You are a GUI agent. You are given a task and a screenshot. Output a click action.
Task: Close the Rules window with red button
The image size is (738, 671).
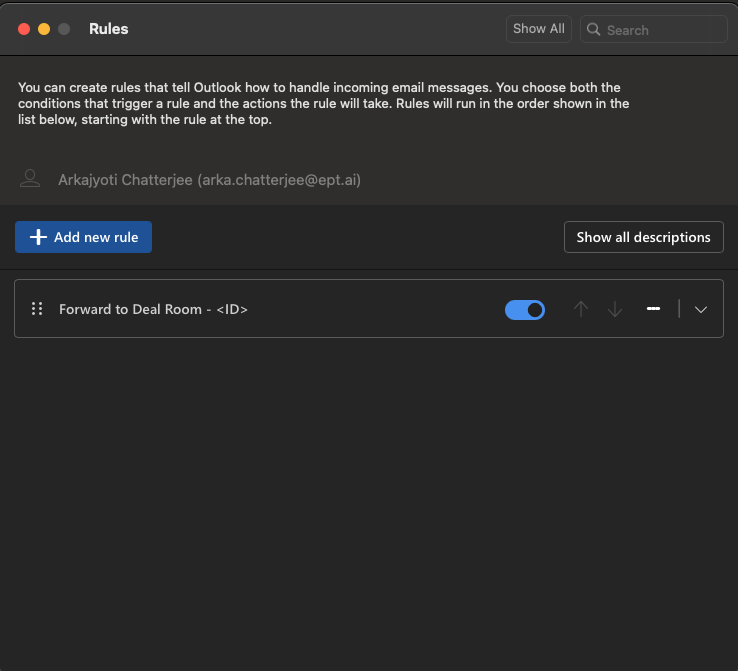pyautogui.click(x=24, y=29)
